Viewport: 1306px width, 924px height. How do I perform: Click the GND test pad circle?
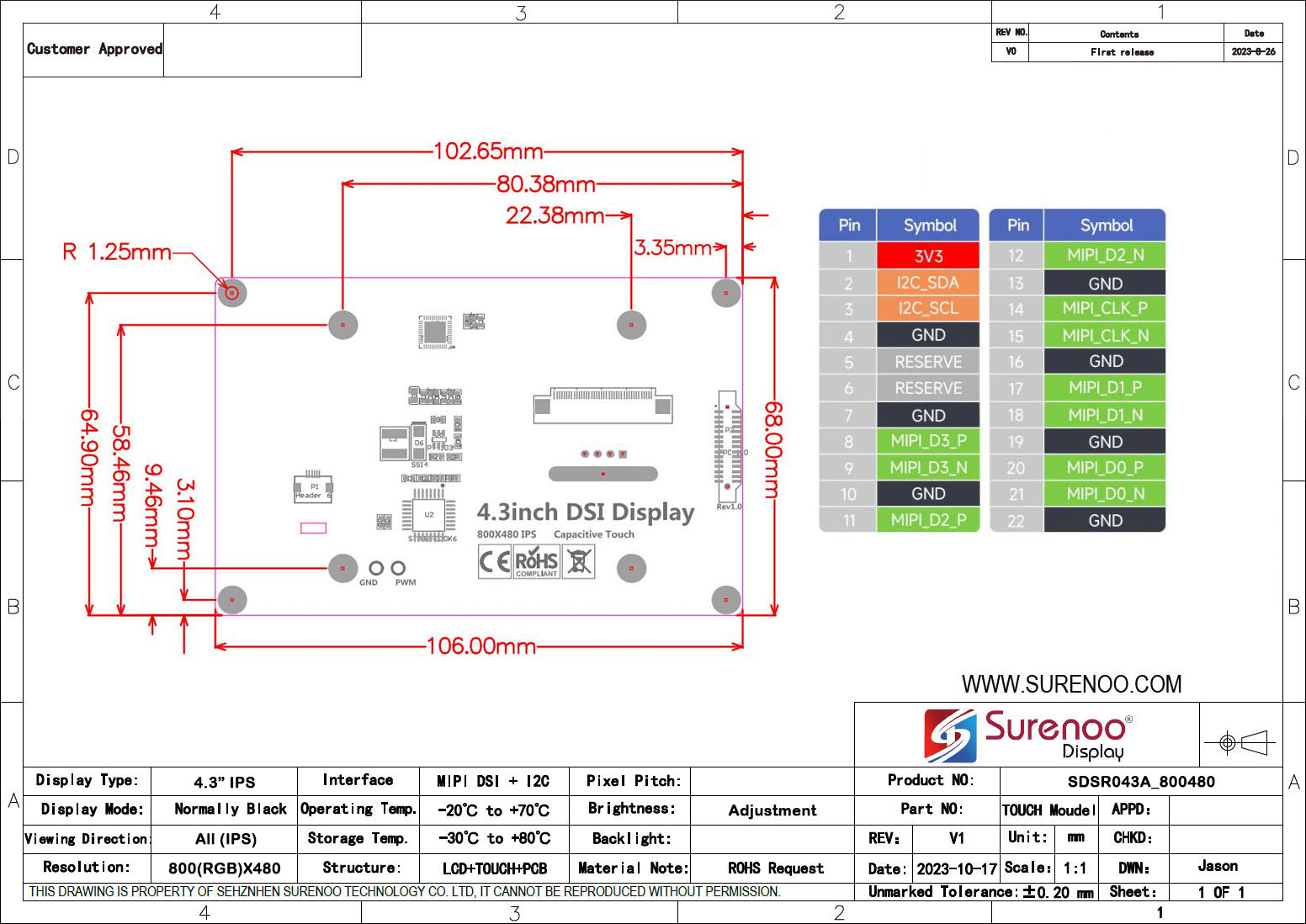[376, 569]
